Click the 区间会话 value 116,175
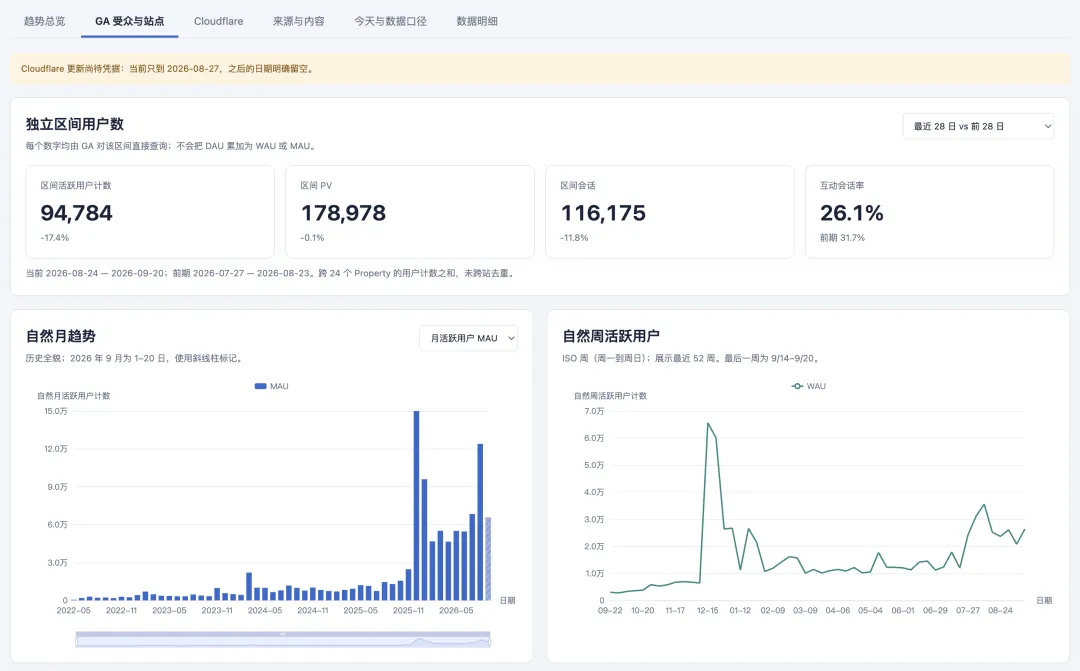Viewport: 1080px width, 671px height. (603, 213)
